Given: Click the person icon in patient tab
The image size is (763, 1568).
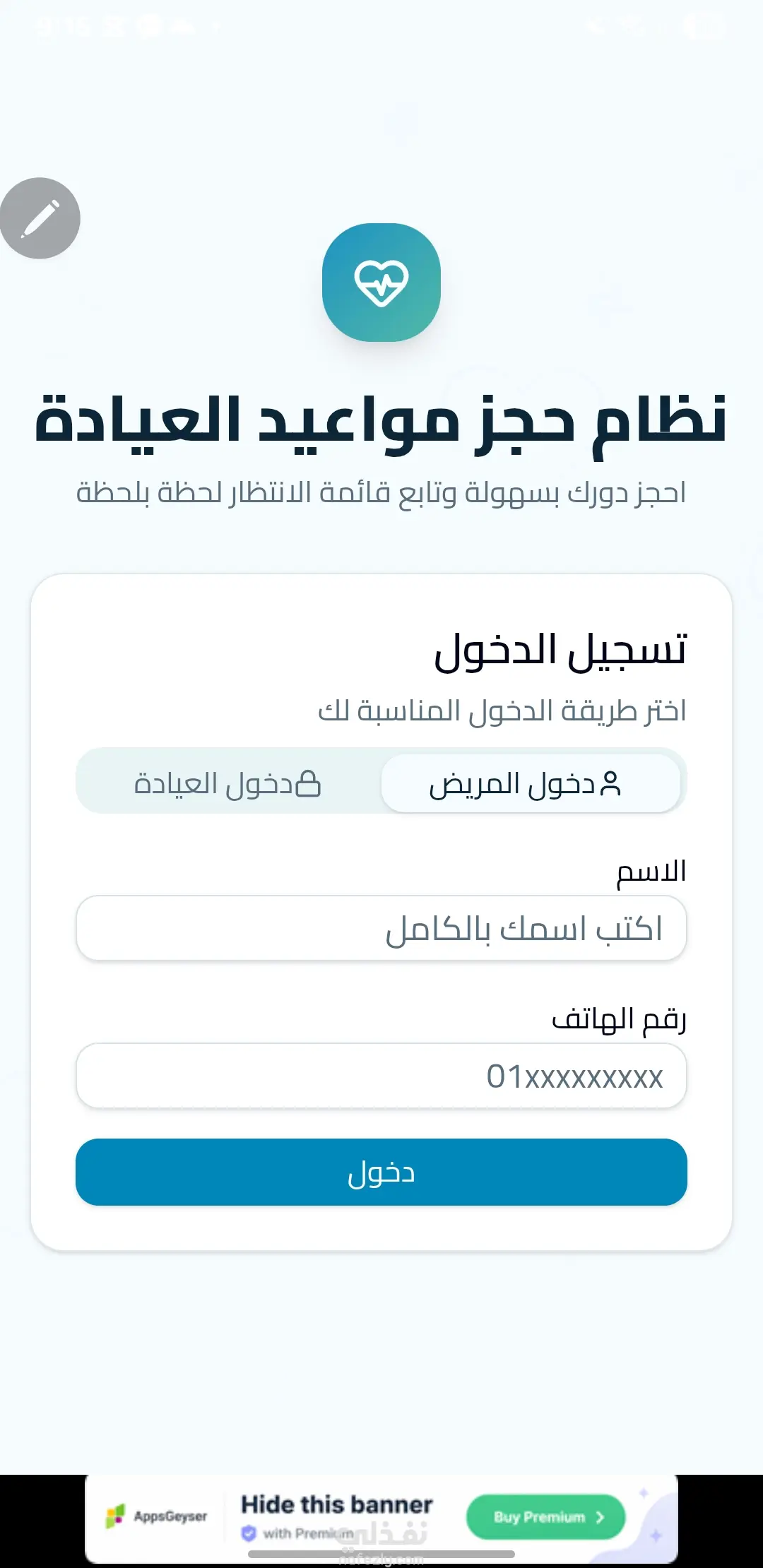Looking at the screenshot, I should tap(610, 784).
